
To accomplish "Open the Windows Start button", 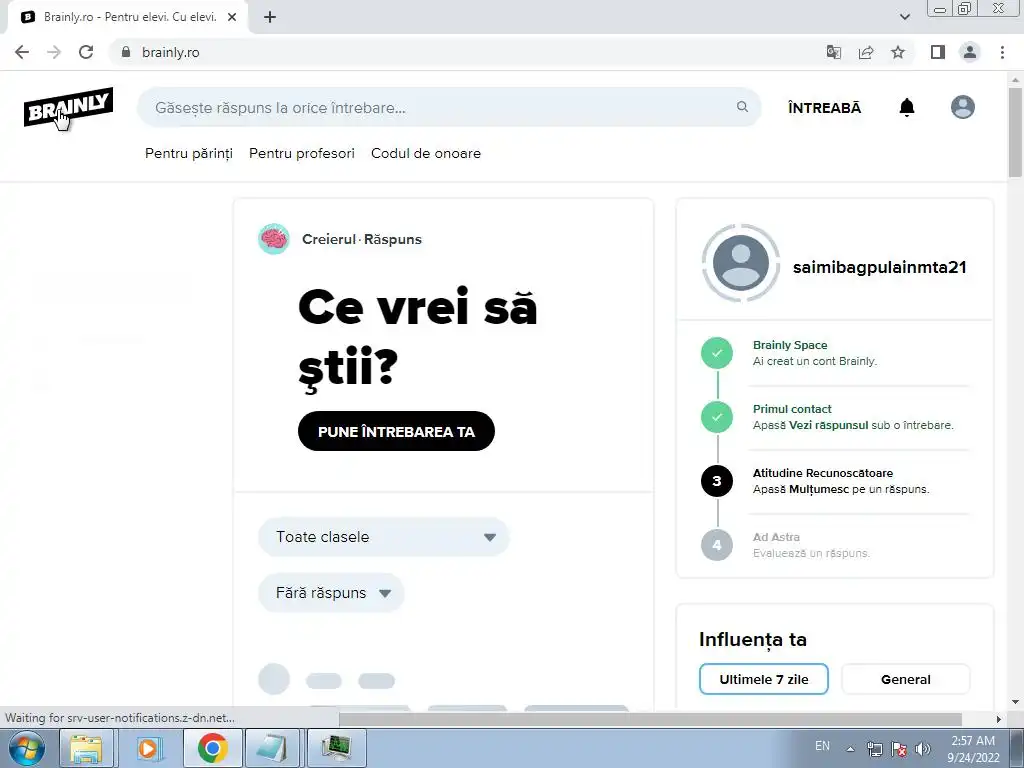I will pyautogui.click(x=26, y=748).
